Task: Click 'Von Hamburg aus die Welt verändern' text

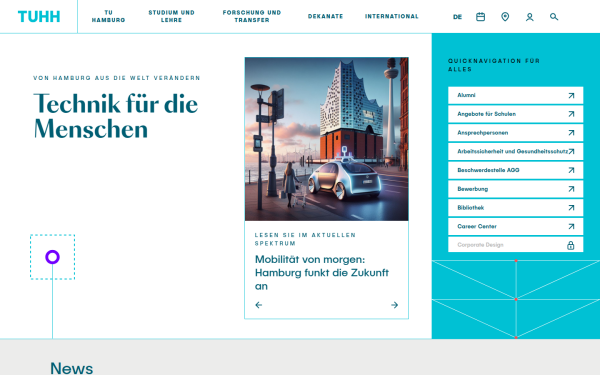Action: point(117,78)
